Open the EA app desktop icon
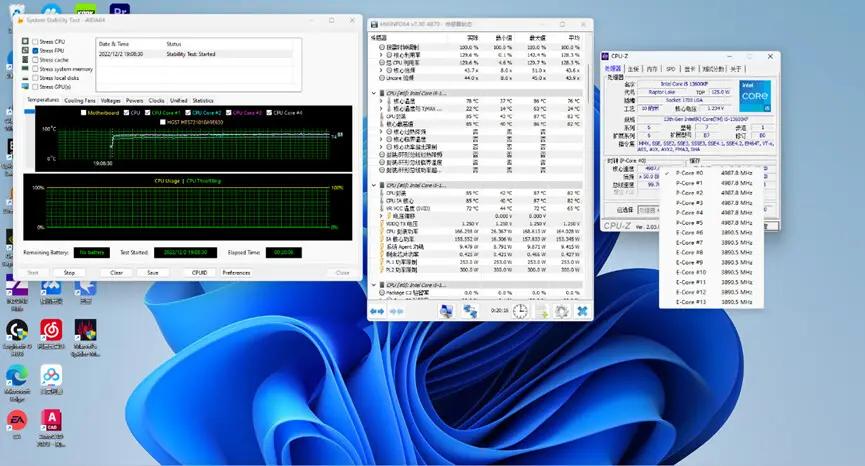This screenshot has height=466, width=865. (17, 421)
